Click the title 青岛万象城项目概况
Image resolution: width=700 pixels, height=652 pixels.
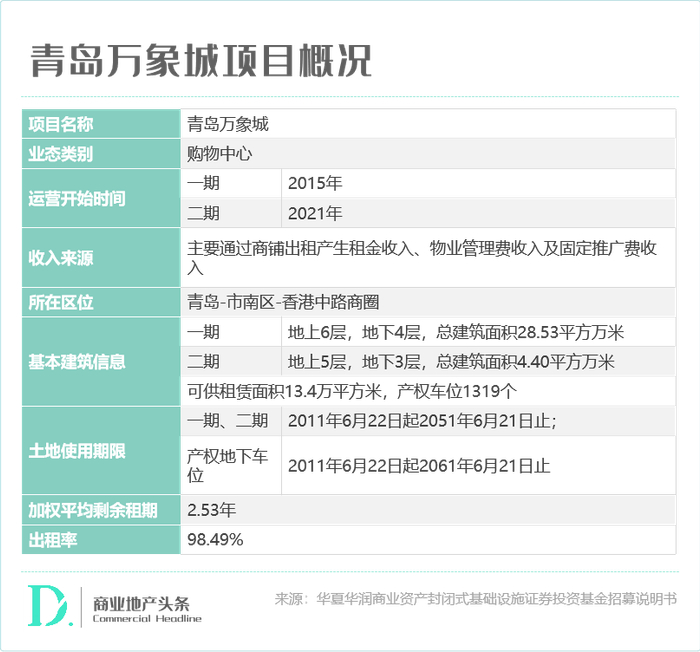(201, 61)
